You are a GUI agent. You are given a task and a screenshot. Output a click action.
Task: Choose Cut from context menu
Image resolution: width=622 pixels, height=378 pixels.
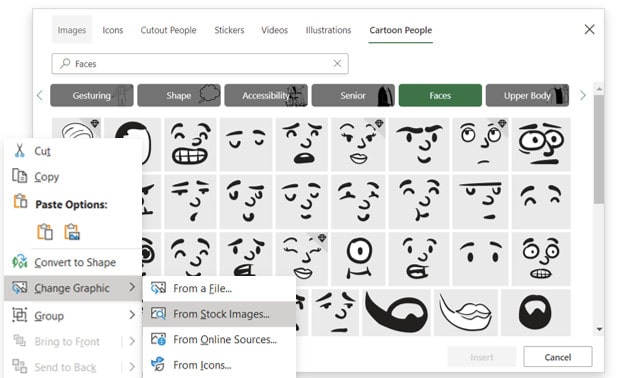73,151
